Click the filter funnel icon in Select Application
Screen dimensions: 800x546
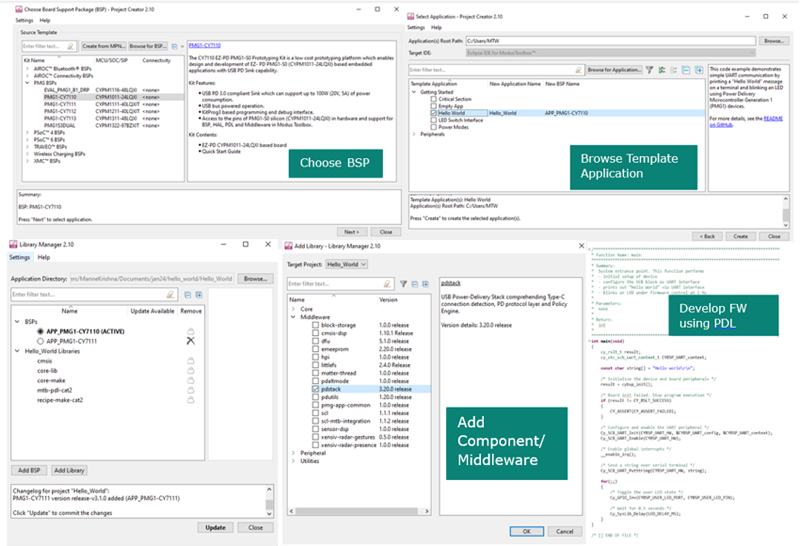click(x=649, y=70)
